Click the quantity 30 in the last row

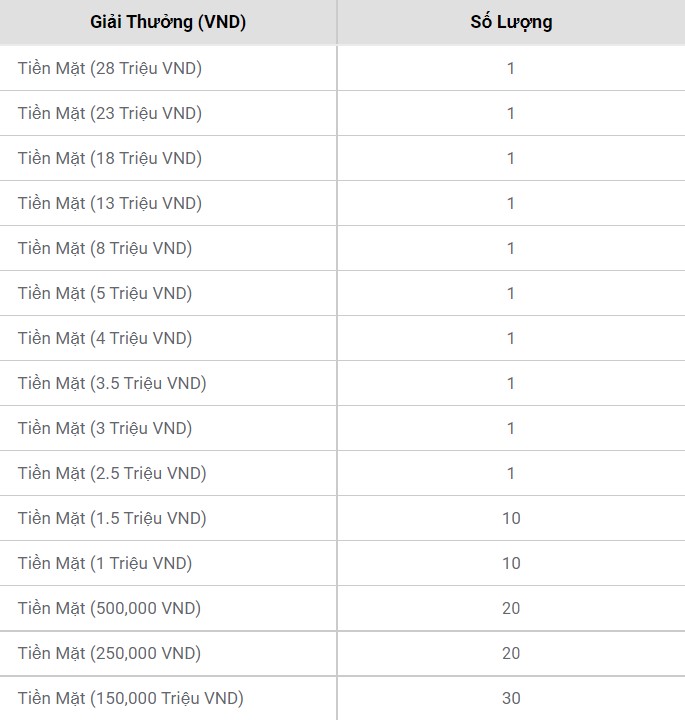coord(511,698)
